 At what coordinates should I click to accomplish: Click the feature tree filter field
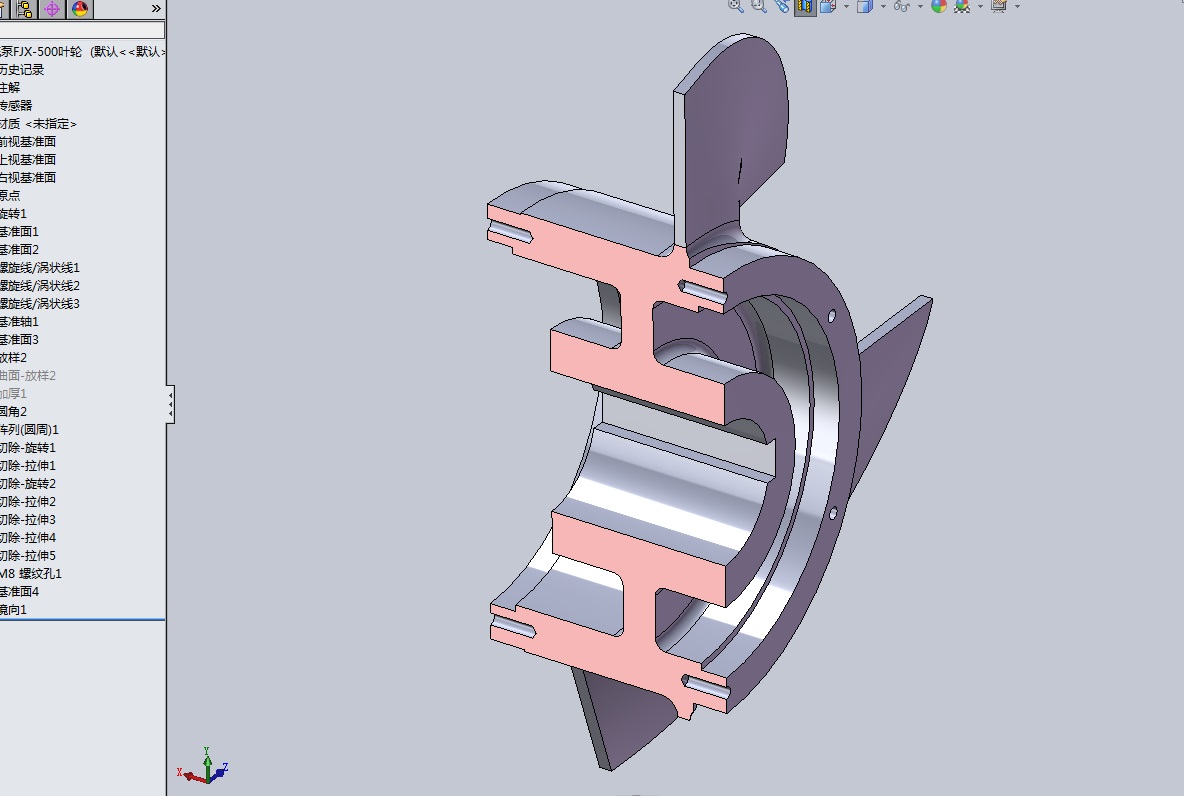coord(82,30)
